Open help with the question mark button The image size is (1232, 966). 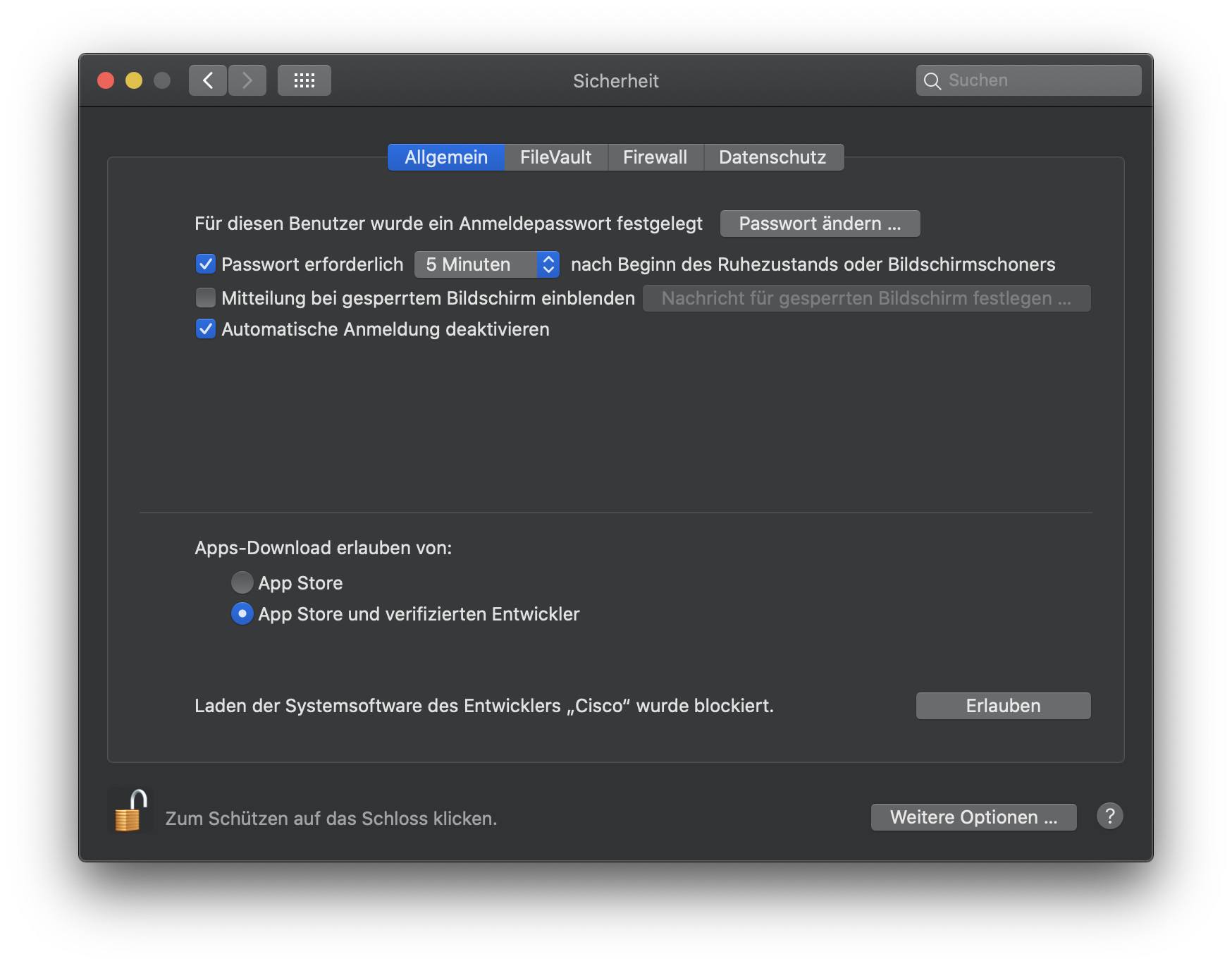1109,817
